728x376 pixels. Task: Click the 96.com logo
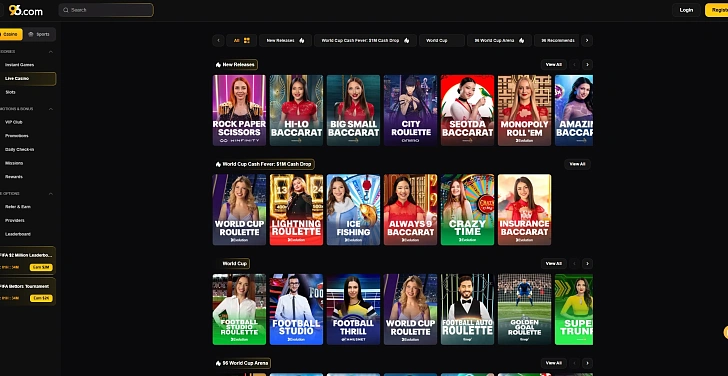point(26,10)
